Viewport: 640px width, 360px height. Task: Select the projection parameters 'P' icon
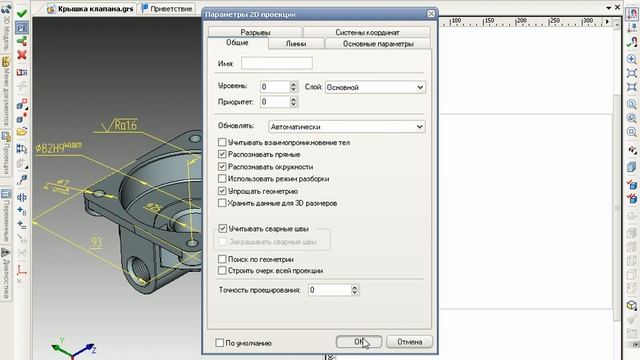point(22,27)
